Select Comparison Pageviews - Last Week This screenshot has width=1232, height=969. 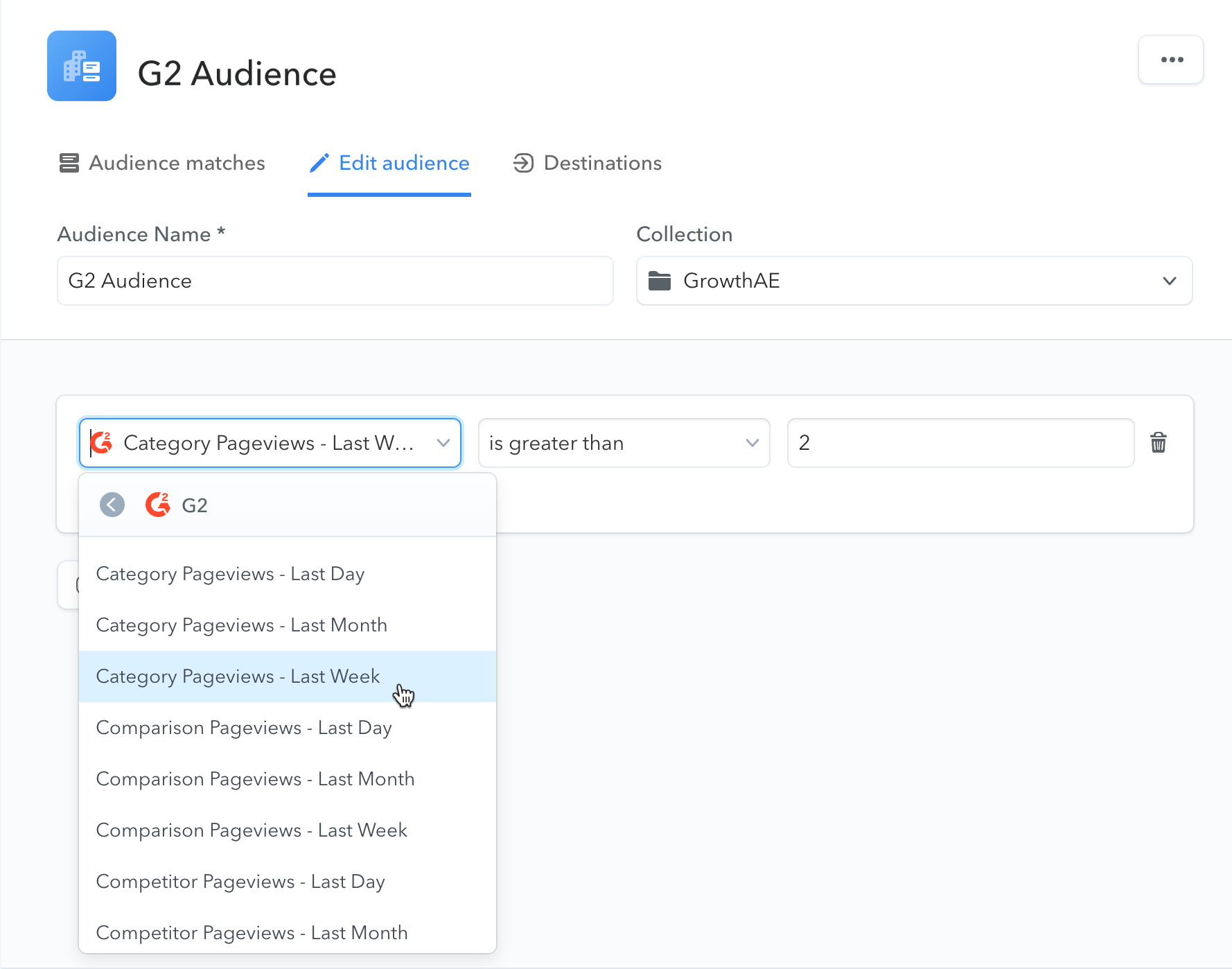pos(288,830)
